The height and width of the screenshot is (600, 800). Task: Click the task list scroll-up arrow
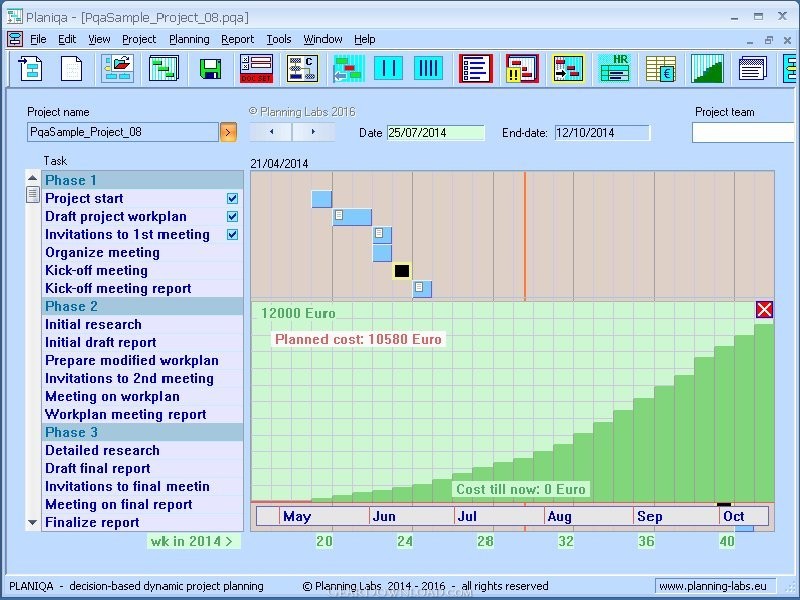(33, 178)
